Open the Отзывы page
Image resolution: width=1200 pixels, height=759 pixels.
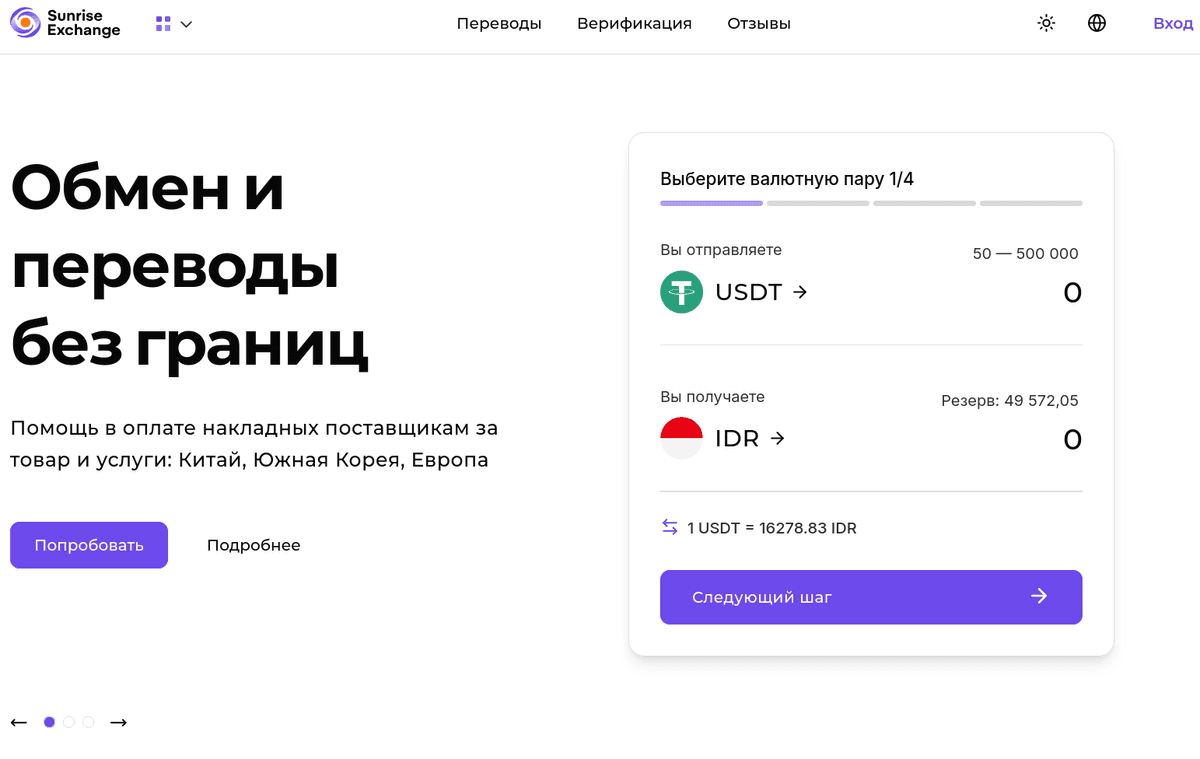(x=759, y=24)
